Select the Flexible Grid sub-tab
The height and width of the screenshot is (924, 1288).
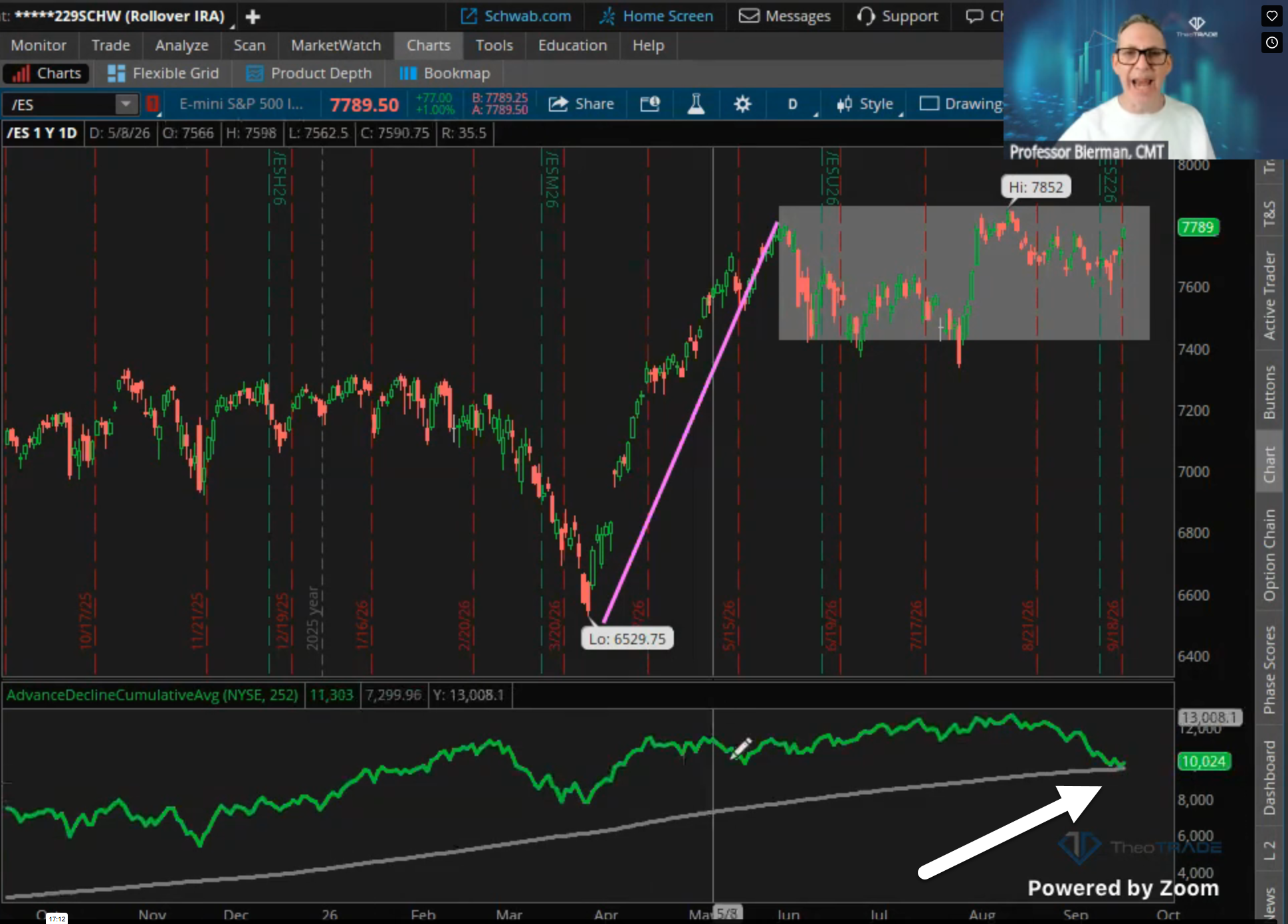click(x=163, y=73)
